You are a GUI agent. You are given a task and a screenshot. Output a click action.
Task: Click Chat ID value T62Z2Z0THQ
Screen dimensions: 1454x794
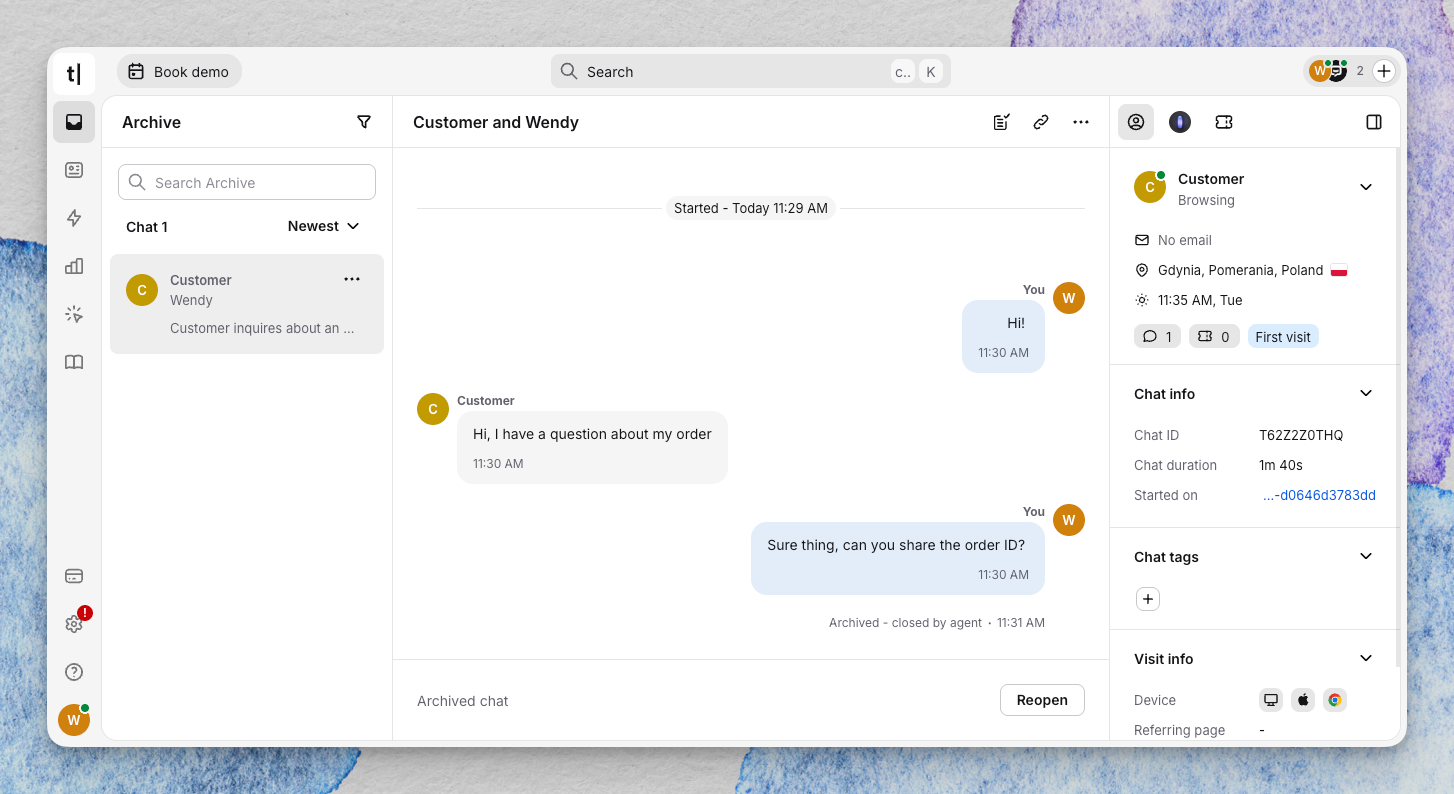(1301, 435)
